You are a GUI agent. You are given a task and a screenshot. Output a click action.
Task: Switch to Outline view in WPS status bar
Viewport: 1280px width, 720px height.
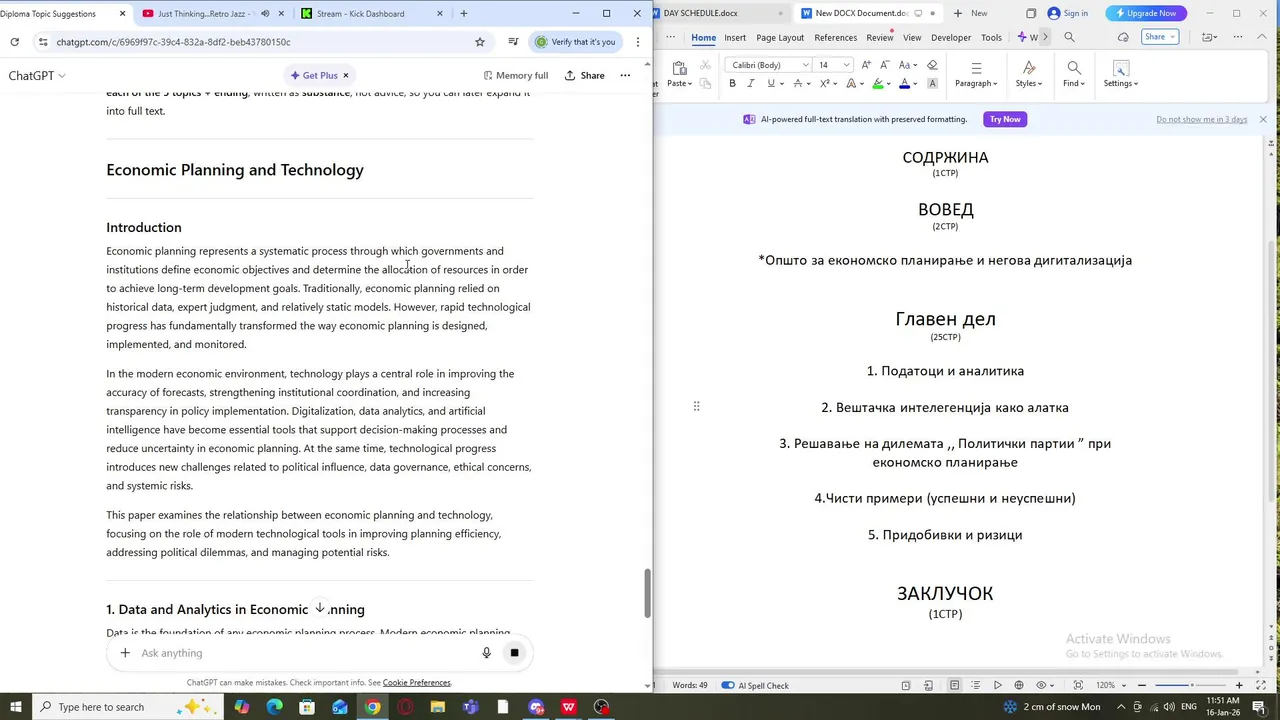pos(976,685)
